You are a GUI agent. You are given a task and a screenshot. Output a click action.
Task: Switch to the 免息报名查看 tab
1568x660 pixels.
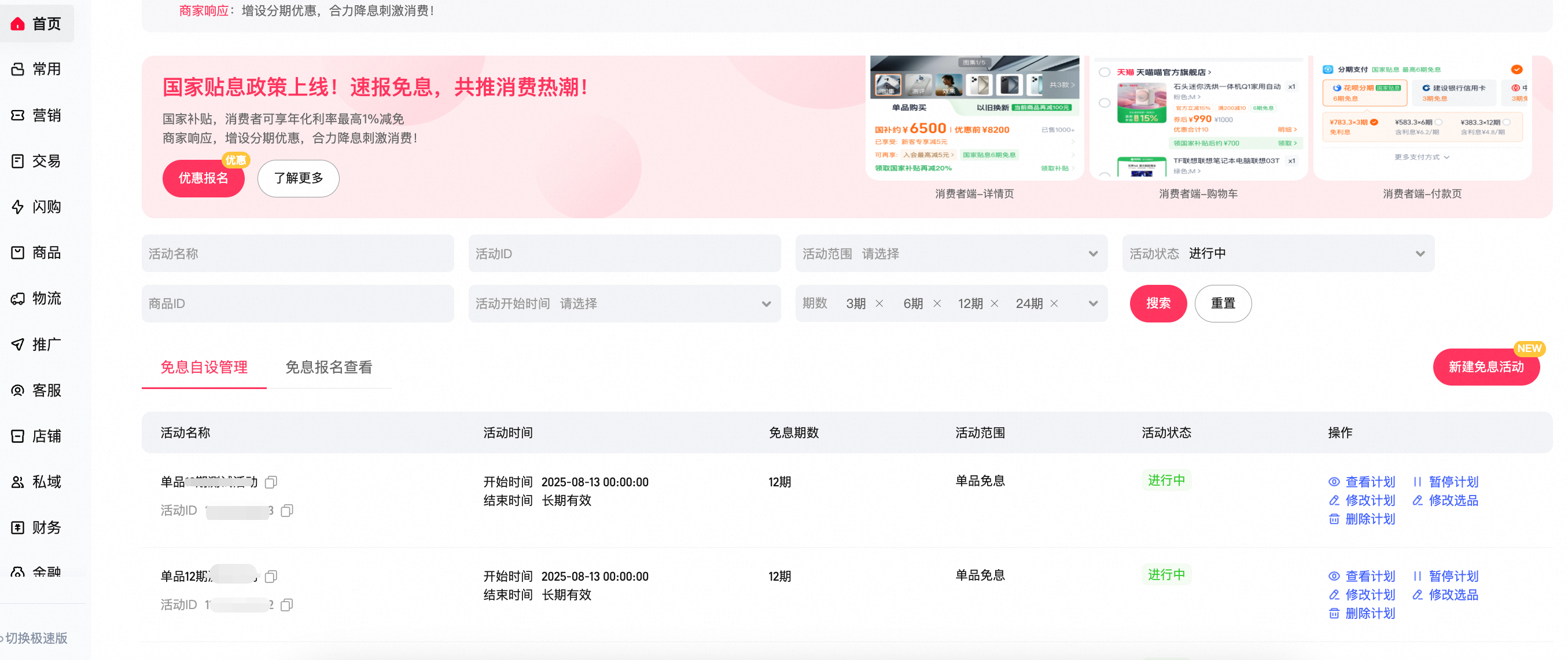click(x=329, y=367)
